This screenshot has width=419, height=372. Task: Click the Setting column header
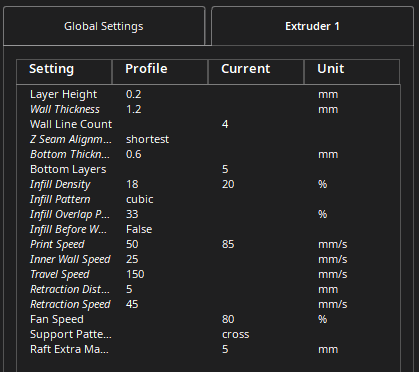[64, 72]
